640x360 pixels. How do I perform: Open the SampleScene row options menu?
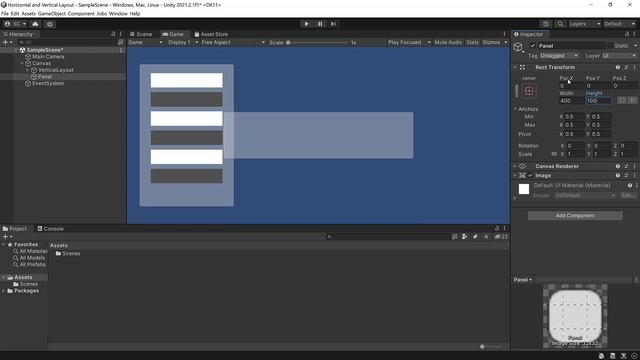(121, 50)
